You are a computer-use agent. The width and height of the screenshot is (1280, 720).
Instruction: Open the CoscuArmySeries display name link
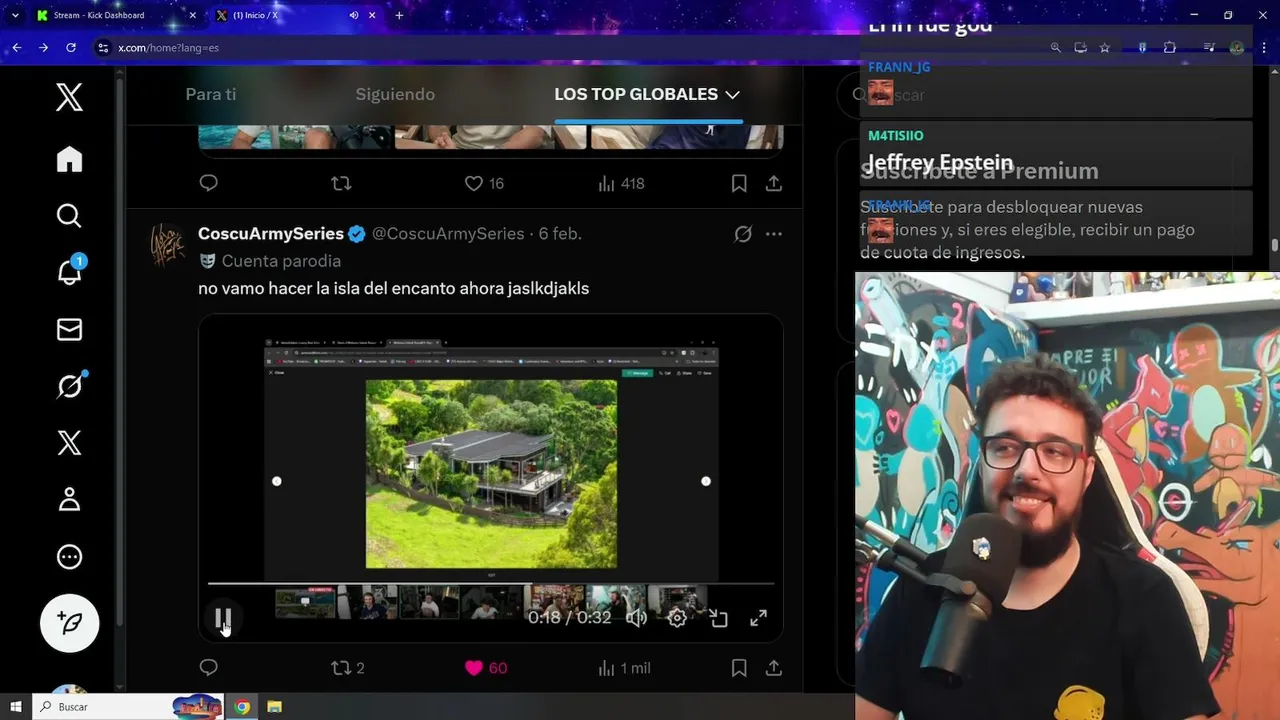pyautogui.click(x=271, y=233)
